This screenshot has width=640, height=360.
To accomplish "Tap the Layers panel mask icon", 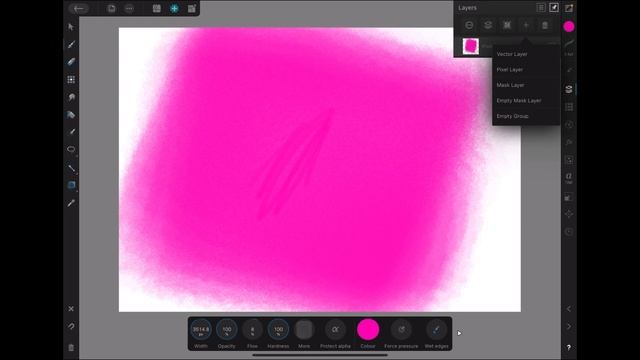I will point(507,25).
